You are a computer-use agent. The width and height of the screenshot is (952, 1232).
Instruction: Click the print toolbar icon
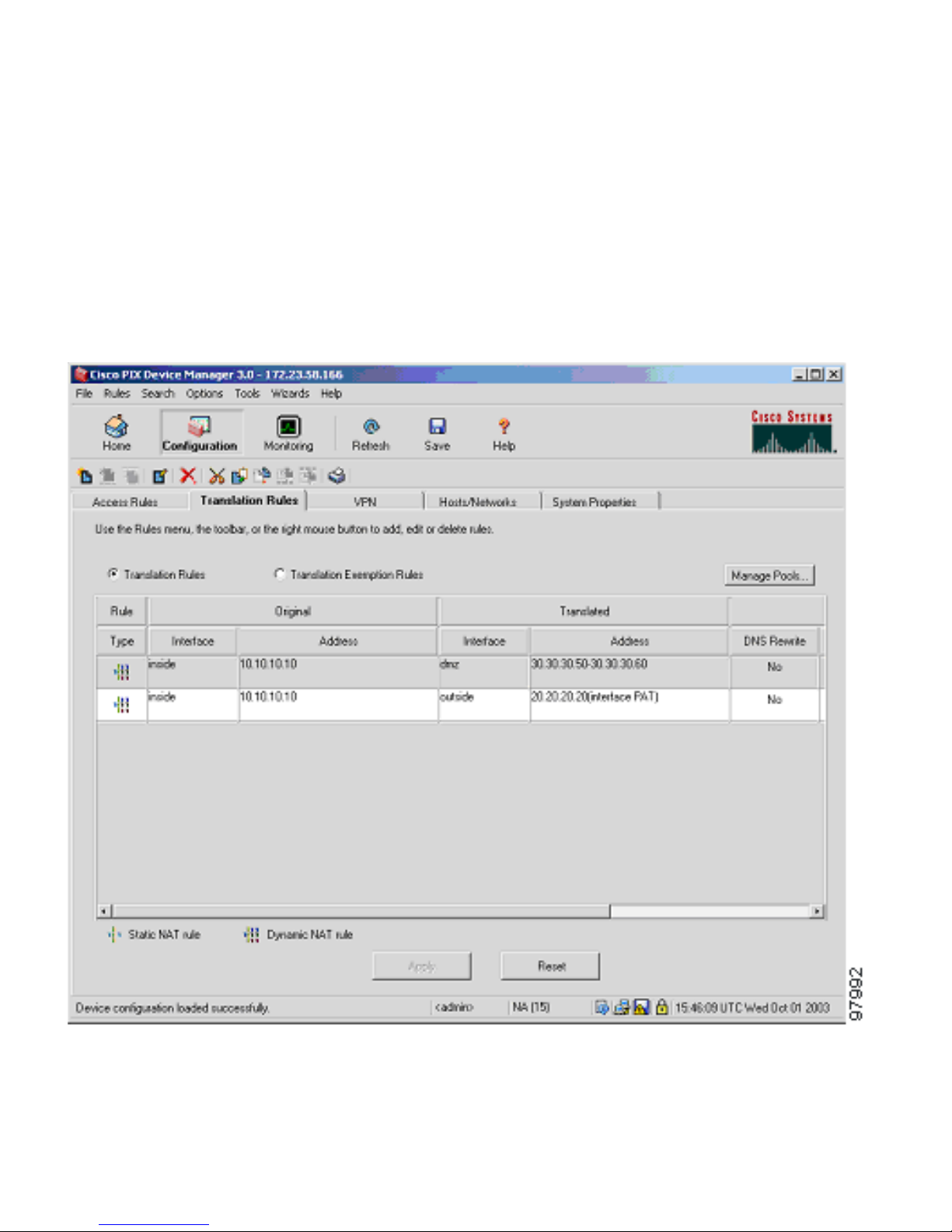337,476
